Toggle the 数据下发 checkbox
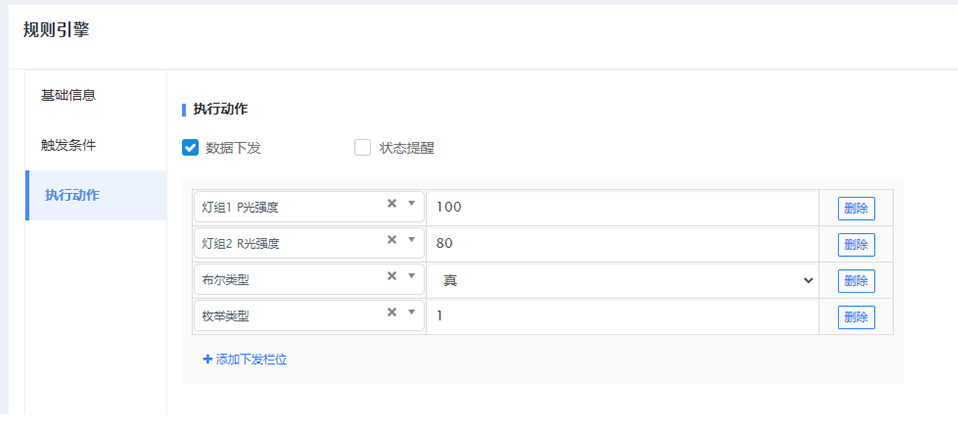The height and width of the screenshot is (422, 958). click(190, 148)
